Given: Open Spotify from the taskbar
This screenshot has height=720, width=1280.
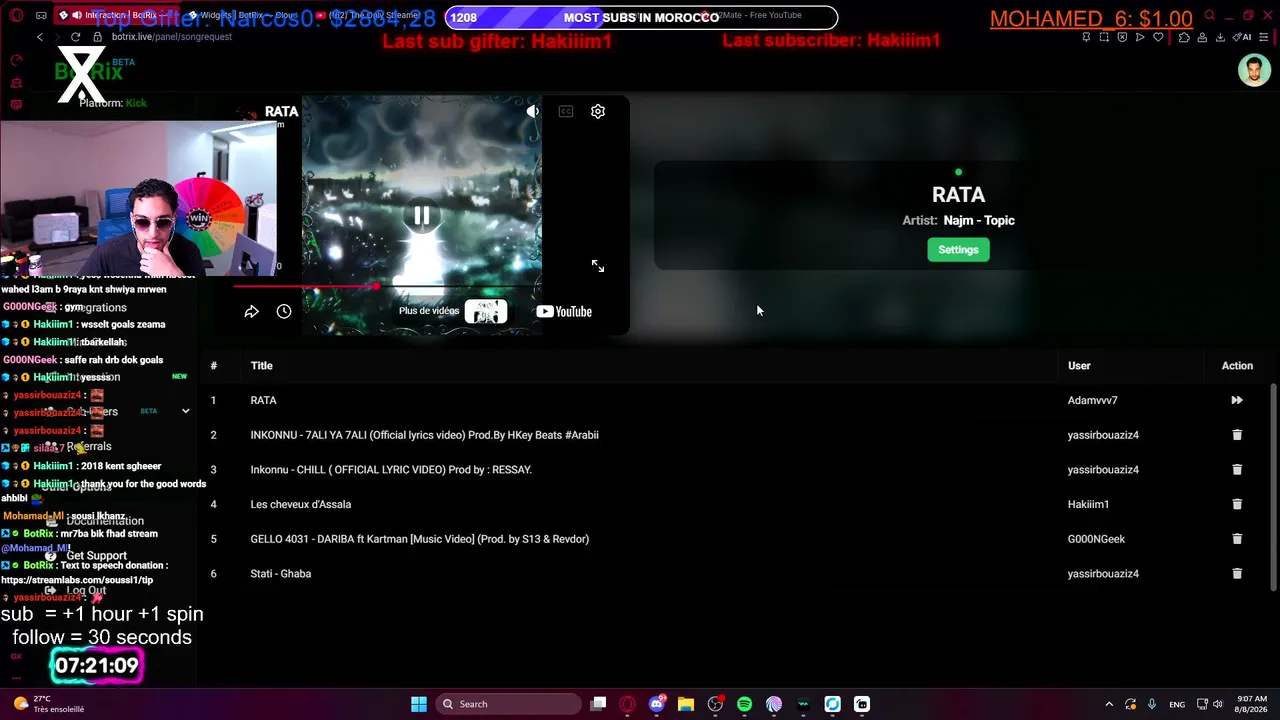Looking at the screenshot, I should (x=744, y=704).
